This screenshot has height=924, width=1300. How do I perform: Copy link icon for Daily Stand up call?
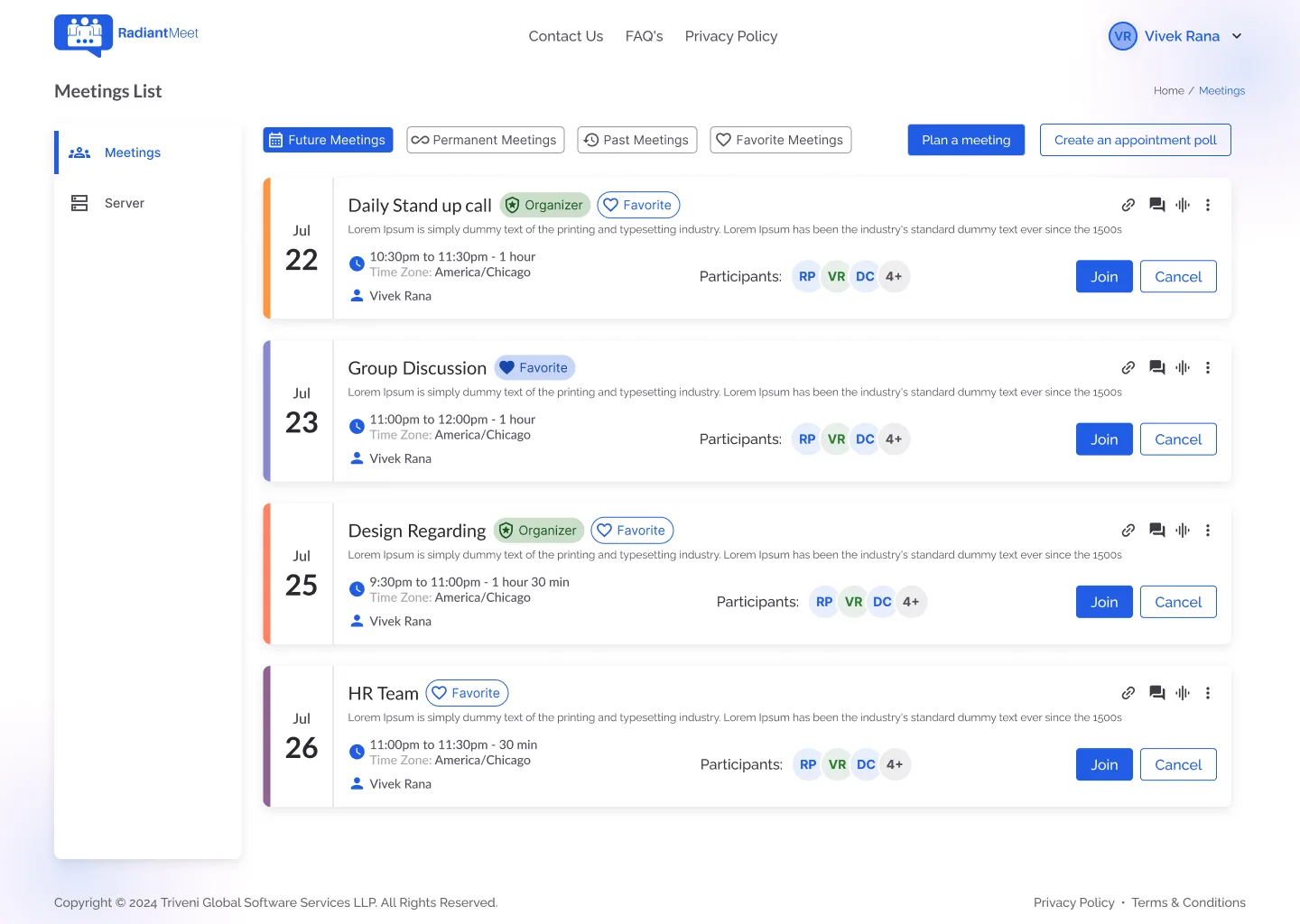click(1128, 205)
